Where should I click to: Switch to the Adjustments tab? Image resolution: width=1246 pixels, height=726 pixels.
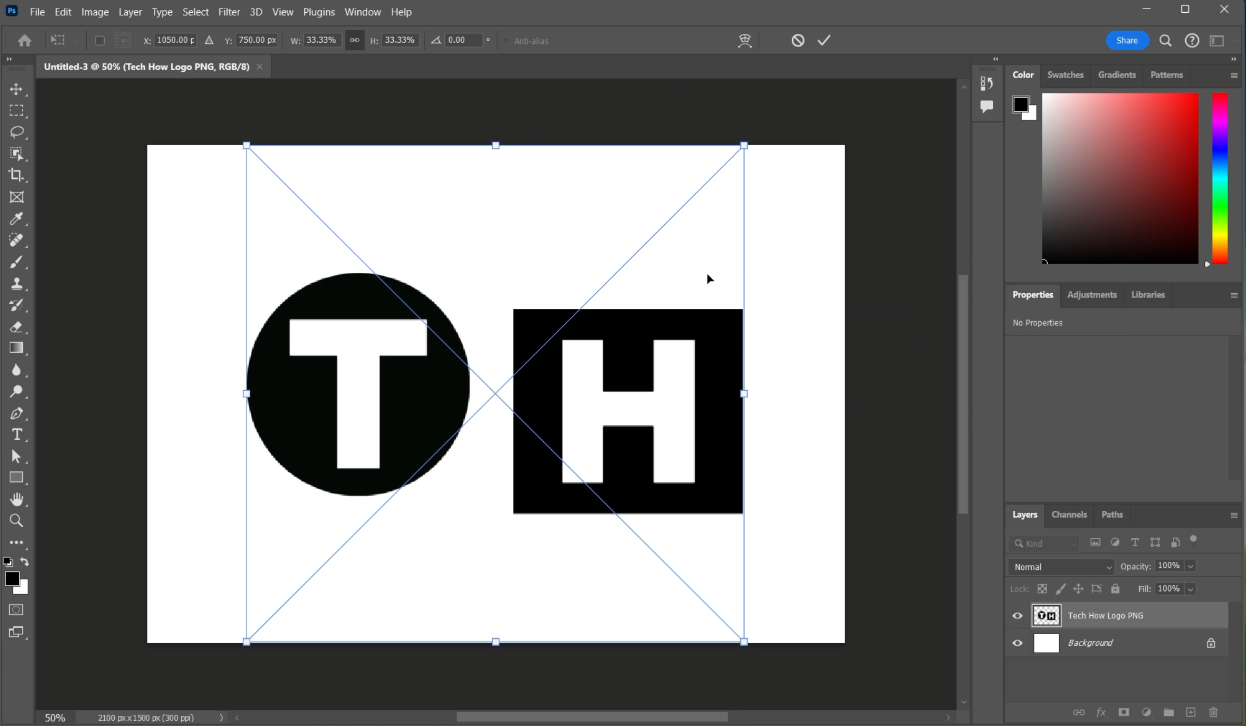point(1092,295)
